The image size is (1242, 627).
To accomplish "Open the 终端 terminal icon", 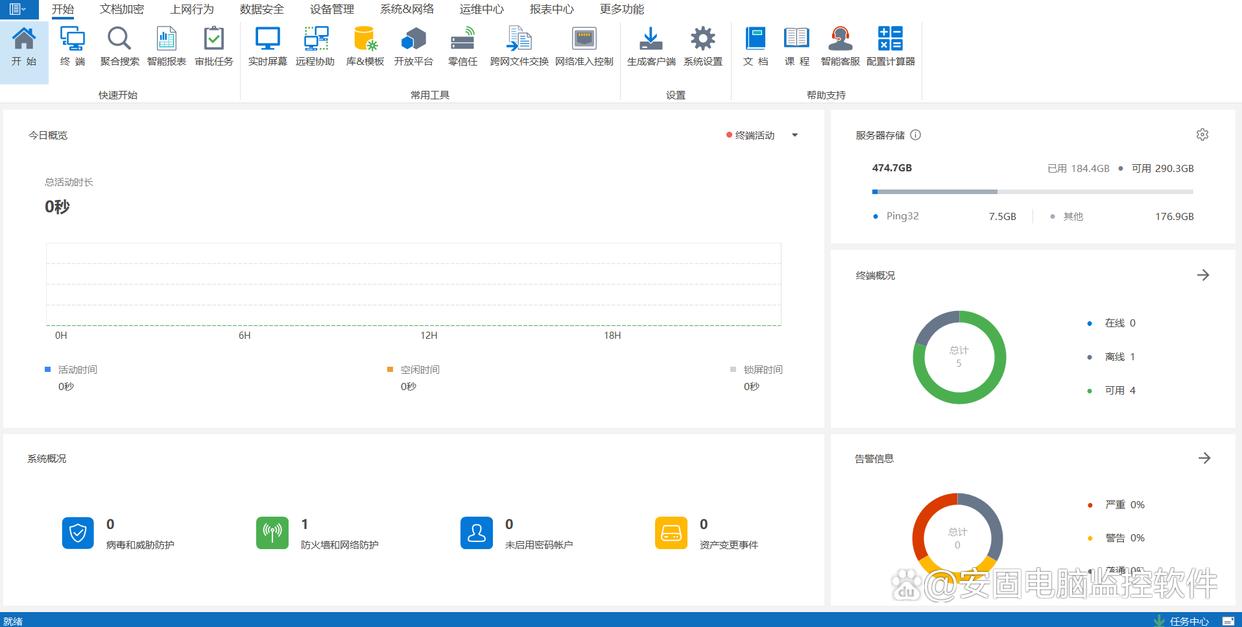I will 72,46.
